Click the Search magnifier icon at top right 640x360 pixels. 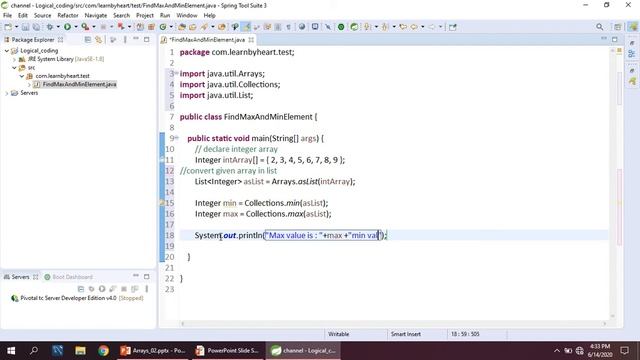click(x=600, y=27)
